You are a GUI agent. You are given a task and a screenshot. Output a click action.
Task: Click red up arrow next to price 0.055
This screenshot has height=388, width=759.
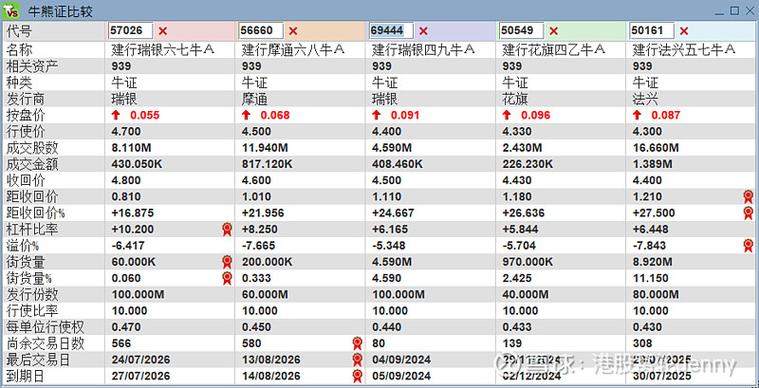[x=116, y=115]
